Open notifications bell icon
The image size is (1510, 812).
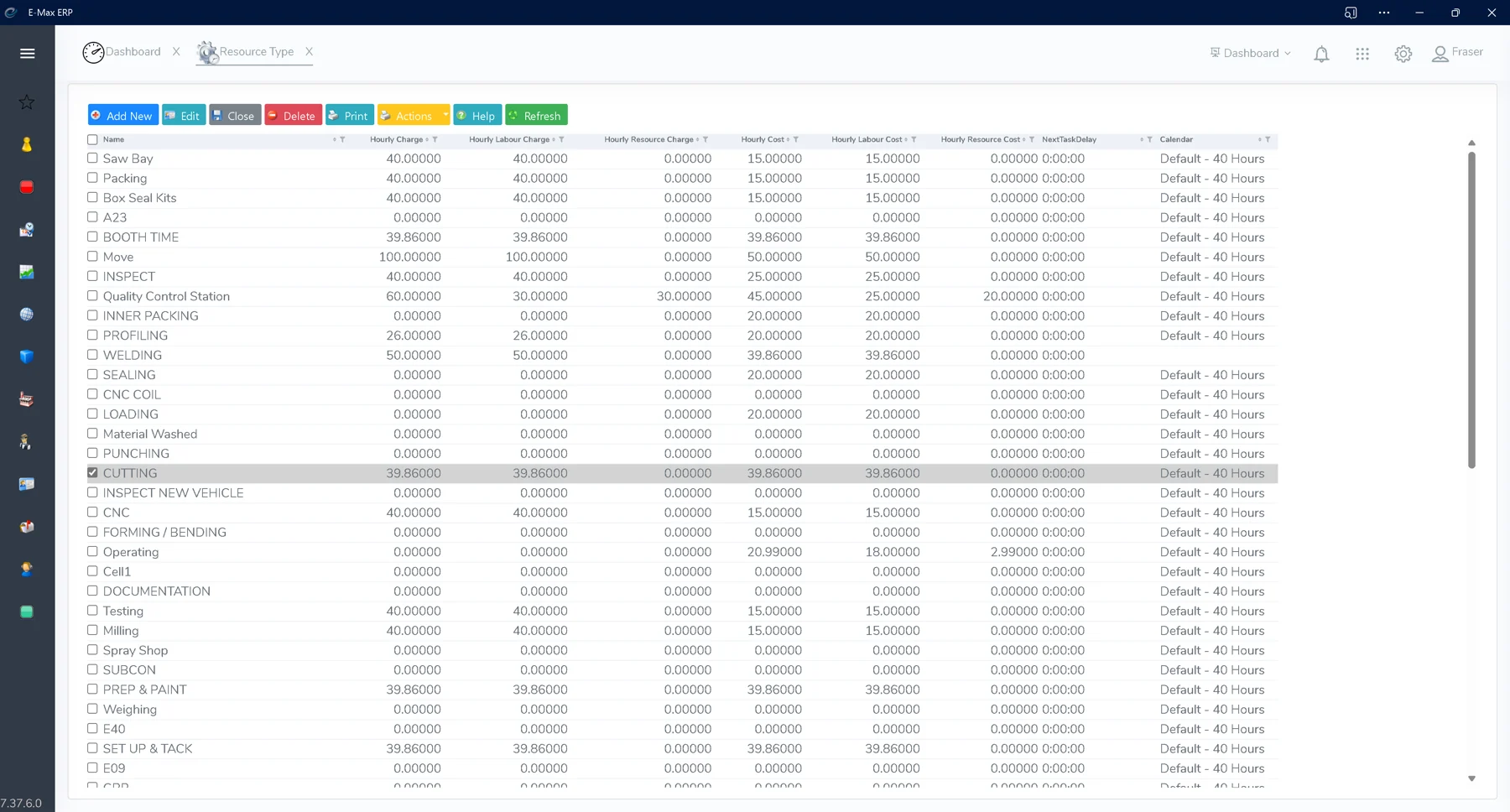click(1321, 55)
